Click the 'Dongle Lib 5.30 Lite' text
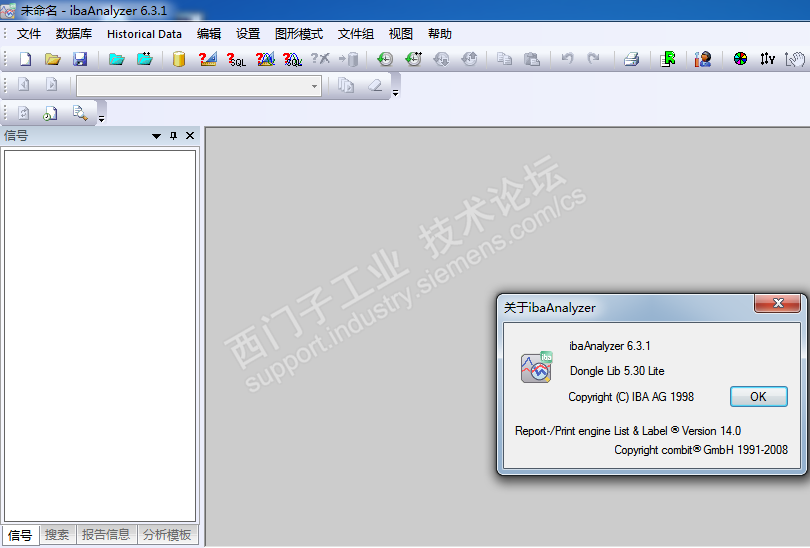Screen dimensions: 810x548 click(x=617, y=371)
